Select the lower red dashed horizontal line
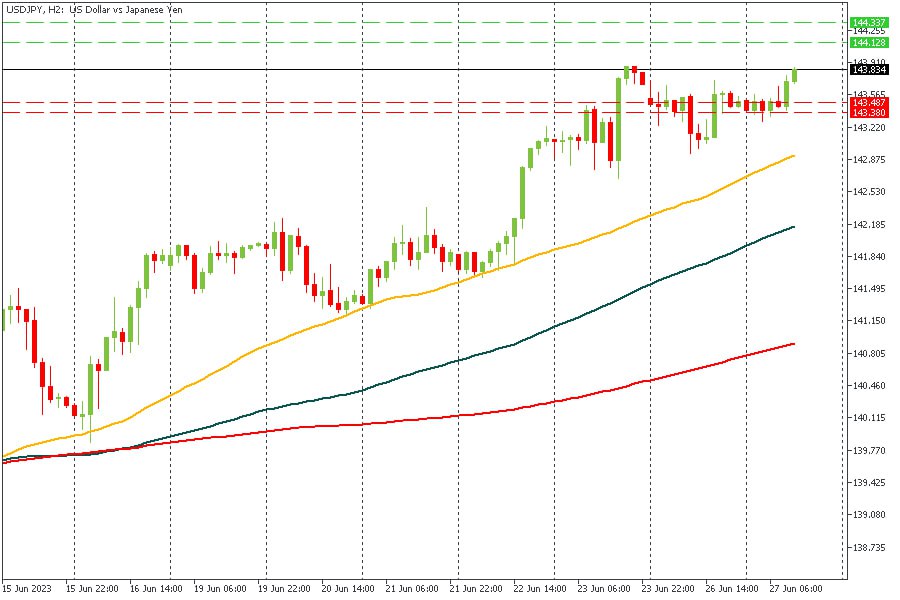 [x=425, y=113]
